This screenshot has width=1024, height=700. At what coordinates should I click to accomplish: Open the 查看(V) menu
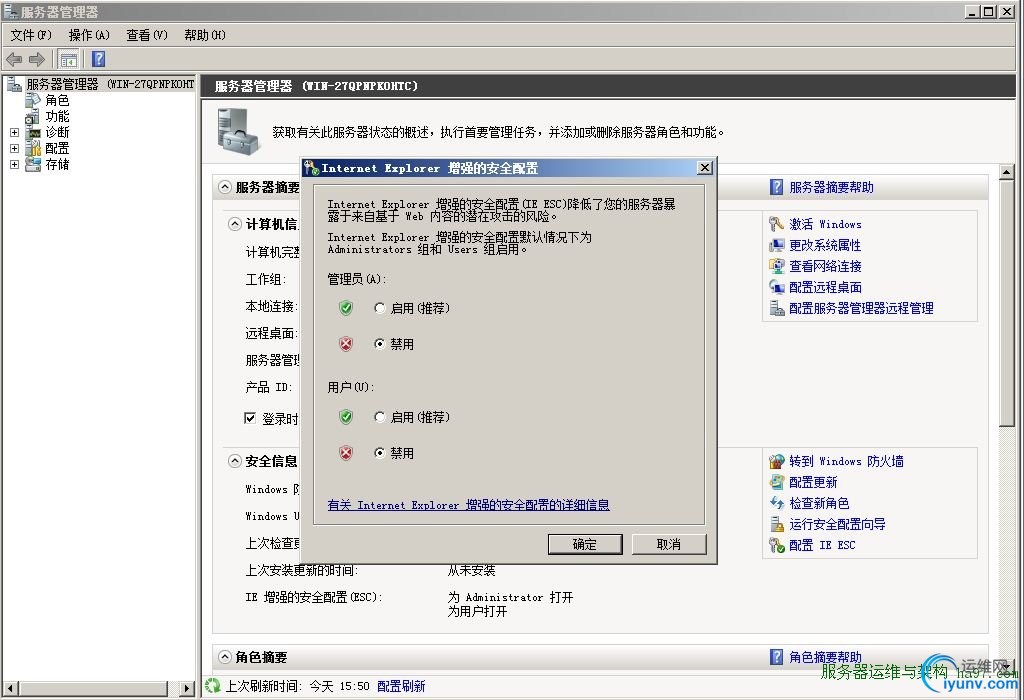point(146,35)
